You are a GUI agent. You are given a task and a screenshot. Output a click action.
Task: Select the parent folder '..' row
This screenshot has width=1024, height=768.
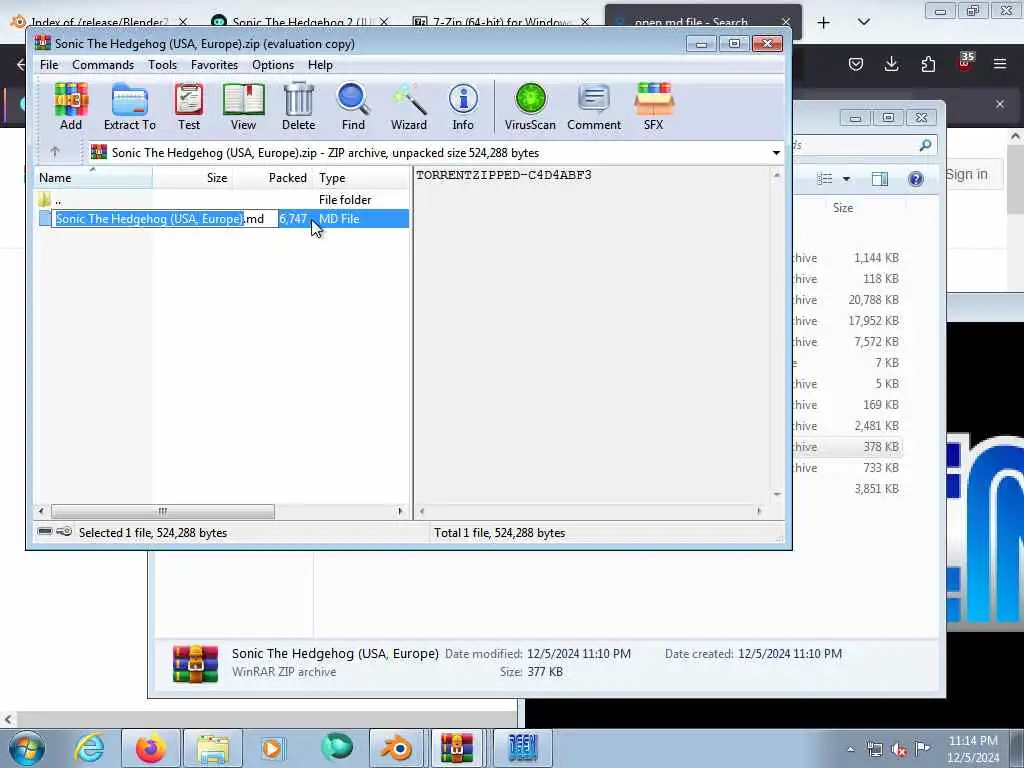point(222,200)
